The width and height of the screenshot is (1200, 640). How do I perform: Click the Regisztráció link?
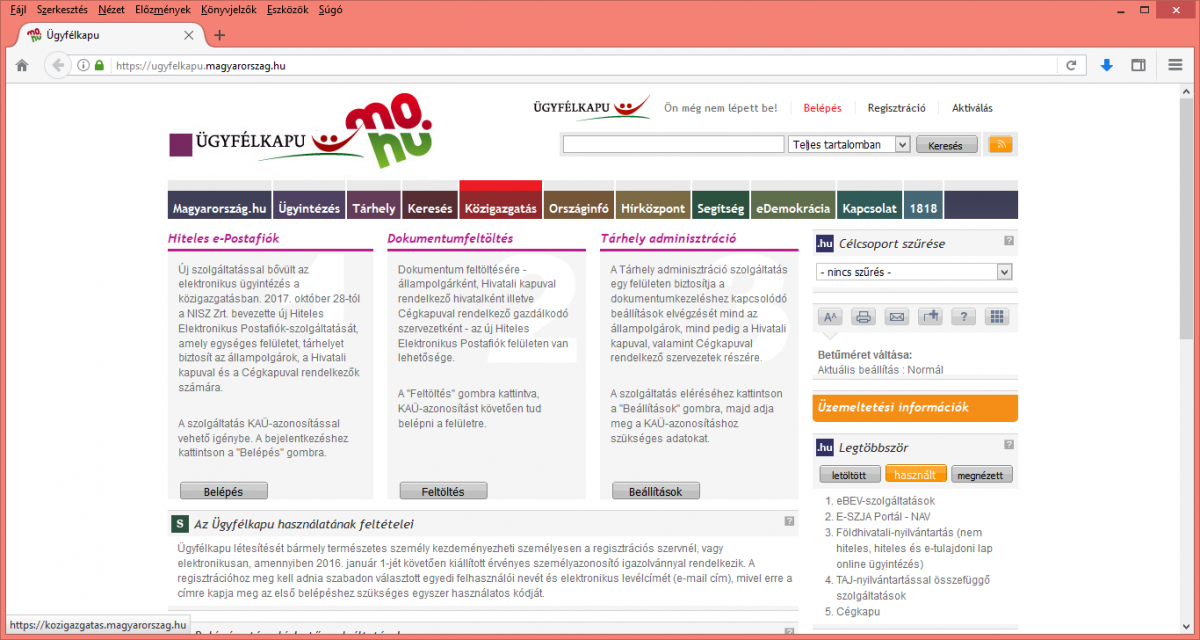896,108
